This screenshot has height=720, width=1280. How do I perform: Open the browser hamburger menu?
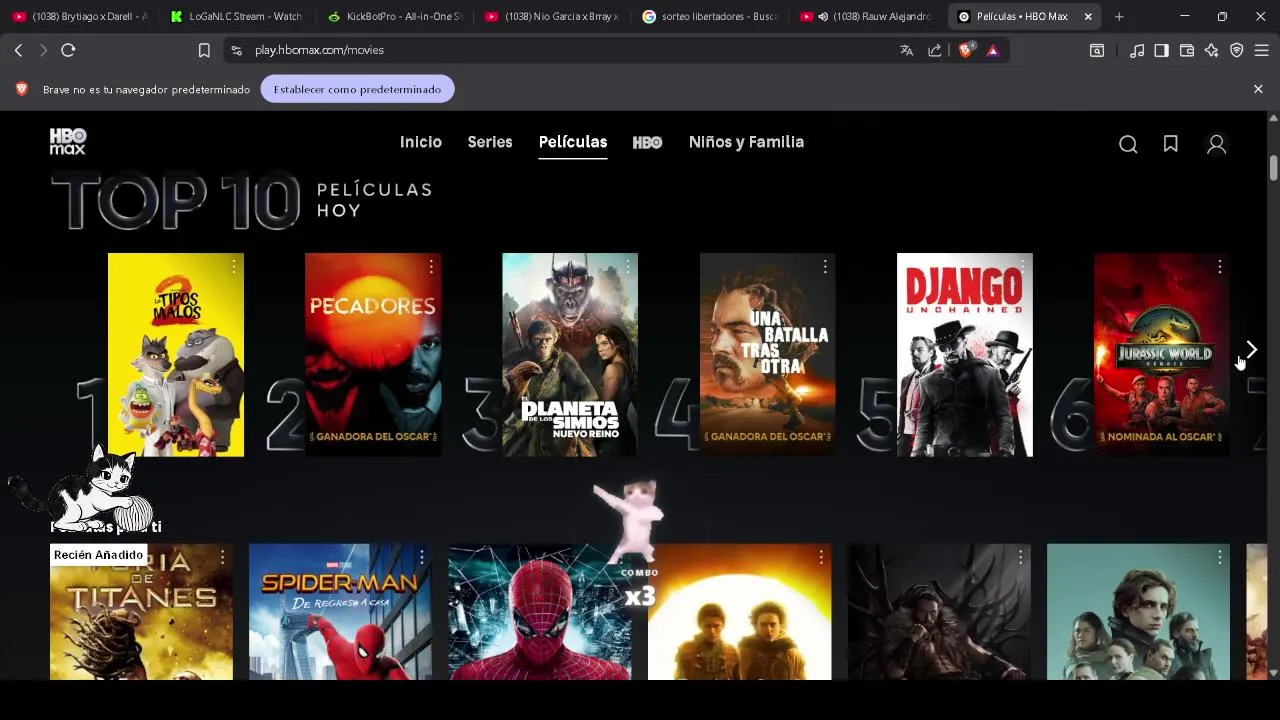[1261, 50]
